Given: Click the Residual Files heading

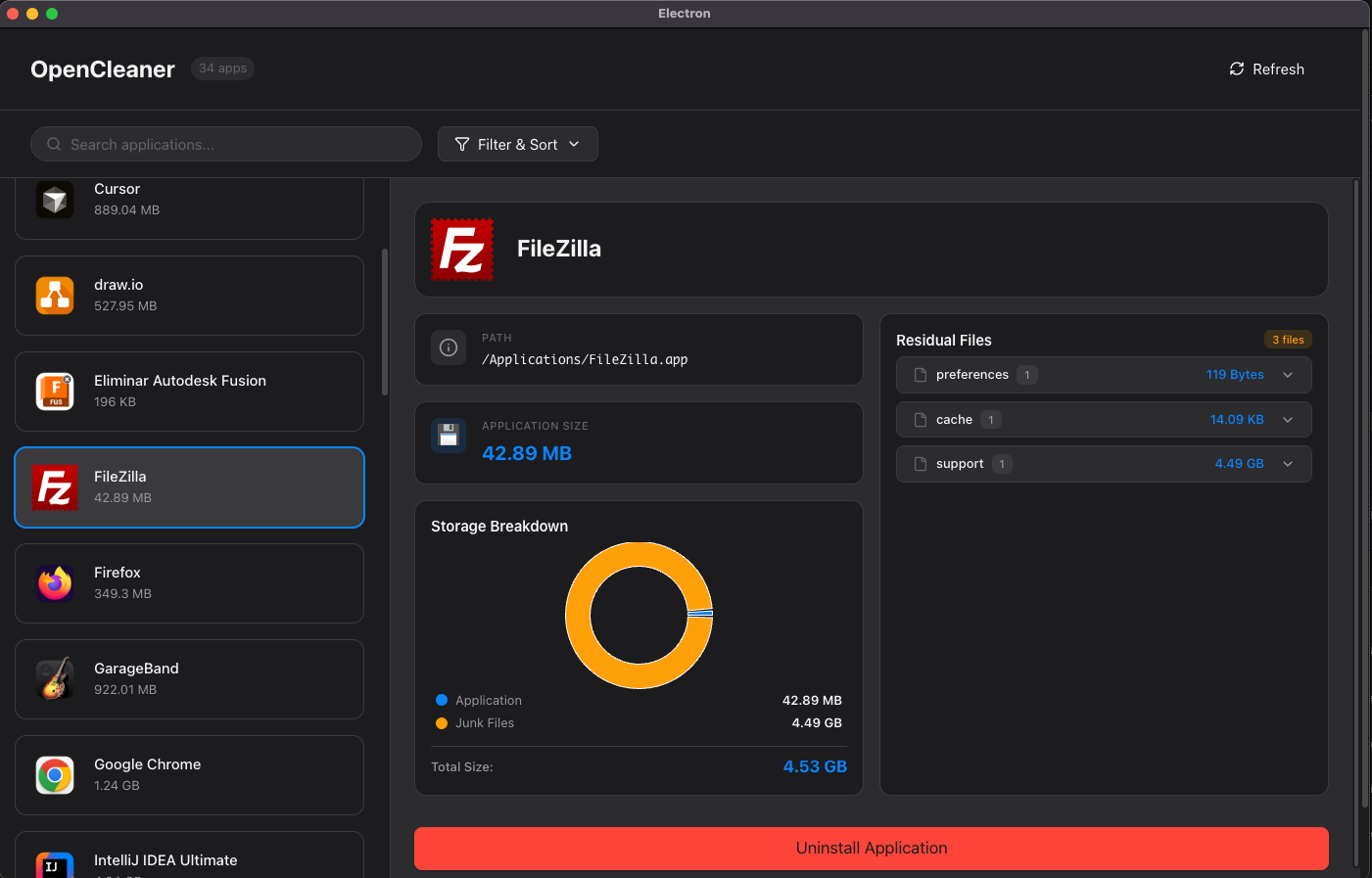Looking at the screenshot, I should point(944,341).
